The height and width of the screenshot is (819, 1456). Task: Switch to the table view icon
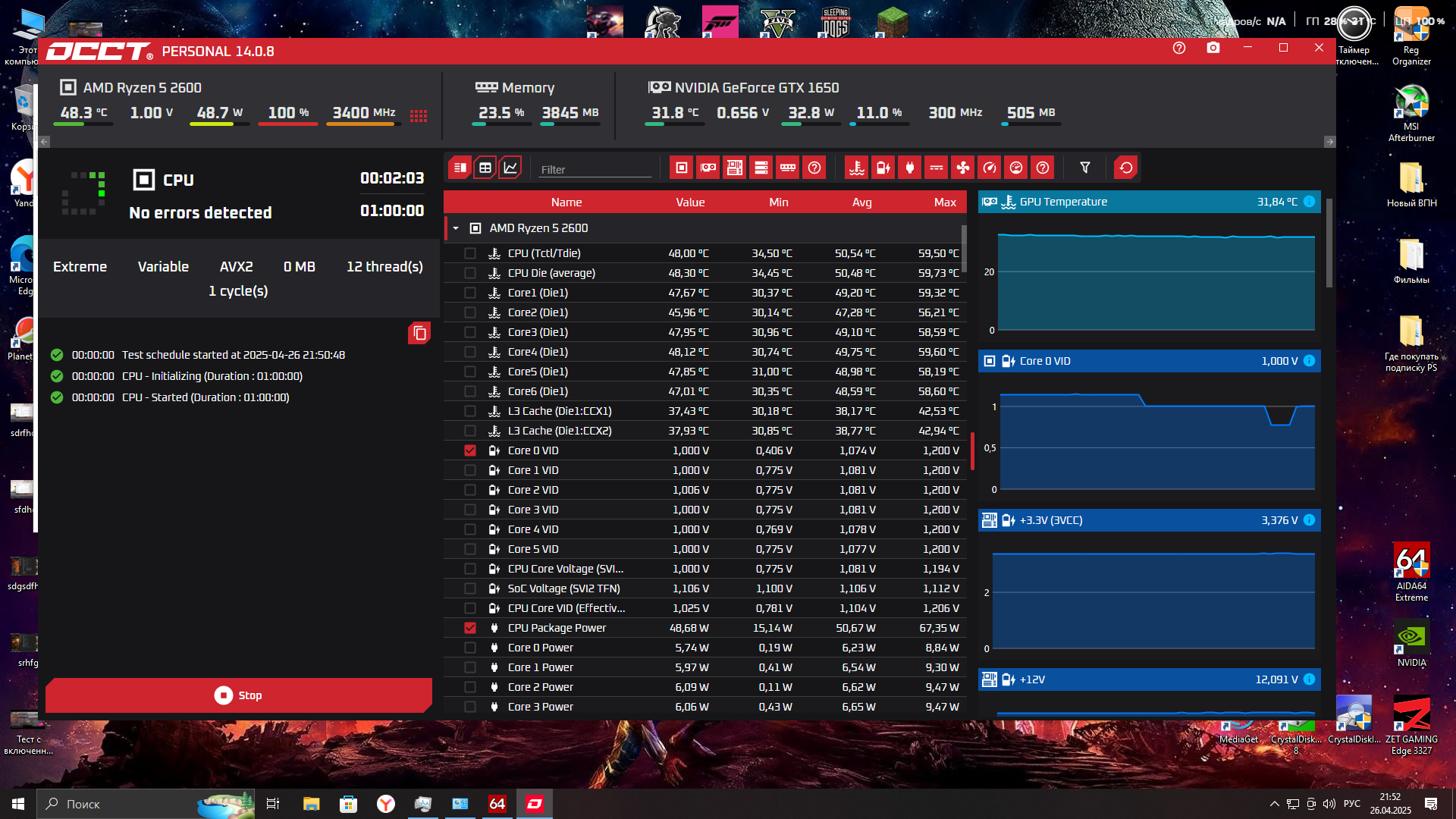485,168
